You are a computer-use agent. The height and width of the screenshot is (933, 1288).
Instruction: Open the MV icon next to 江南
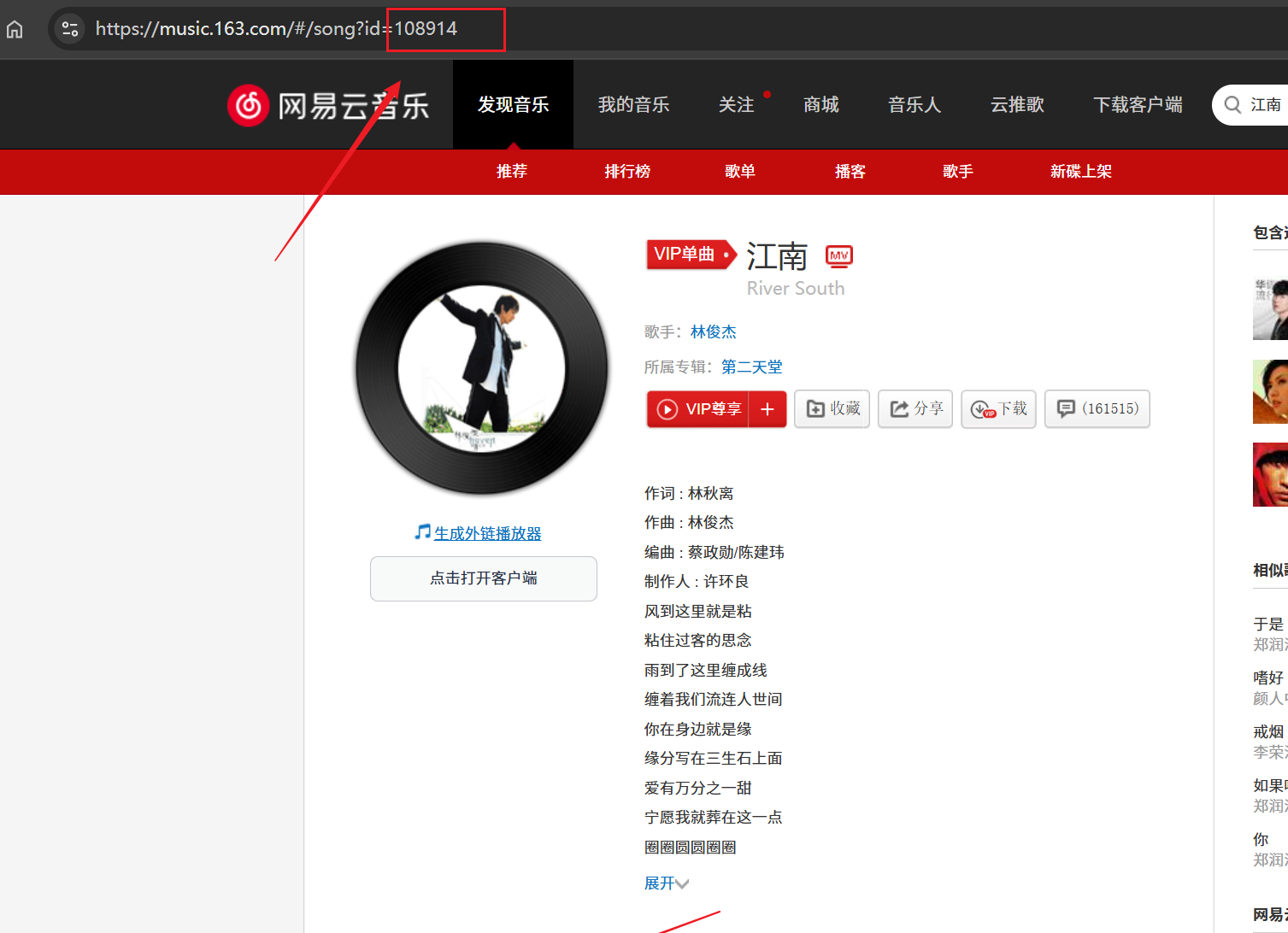click(838, 255)
